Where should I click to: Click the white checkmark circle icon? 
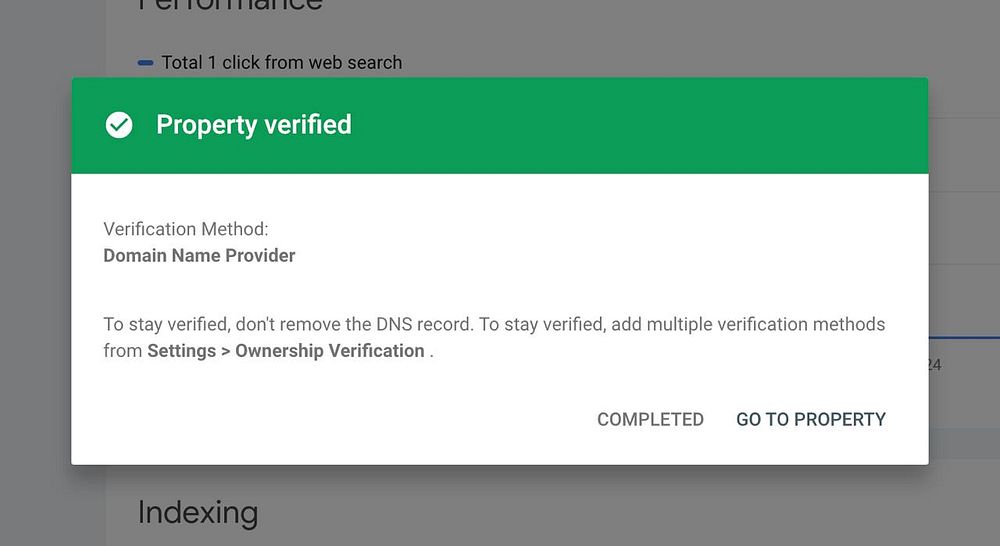tap(119, 125)
